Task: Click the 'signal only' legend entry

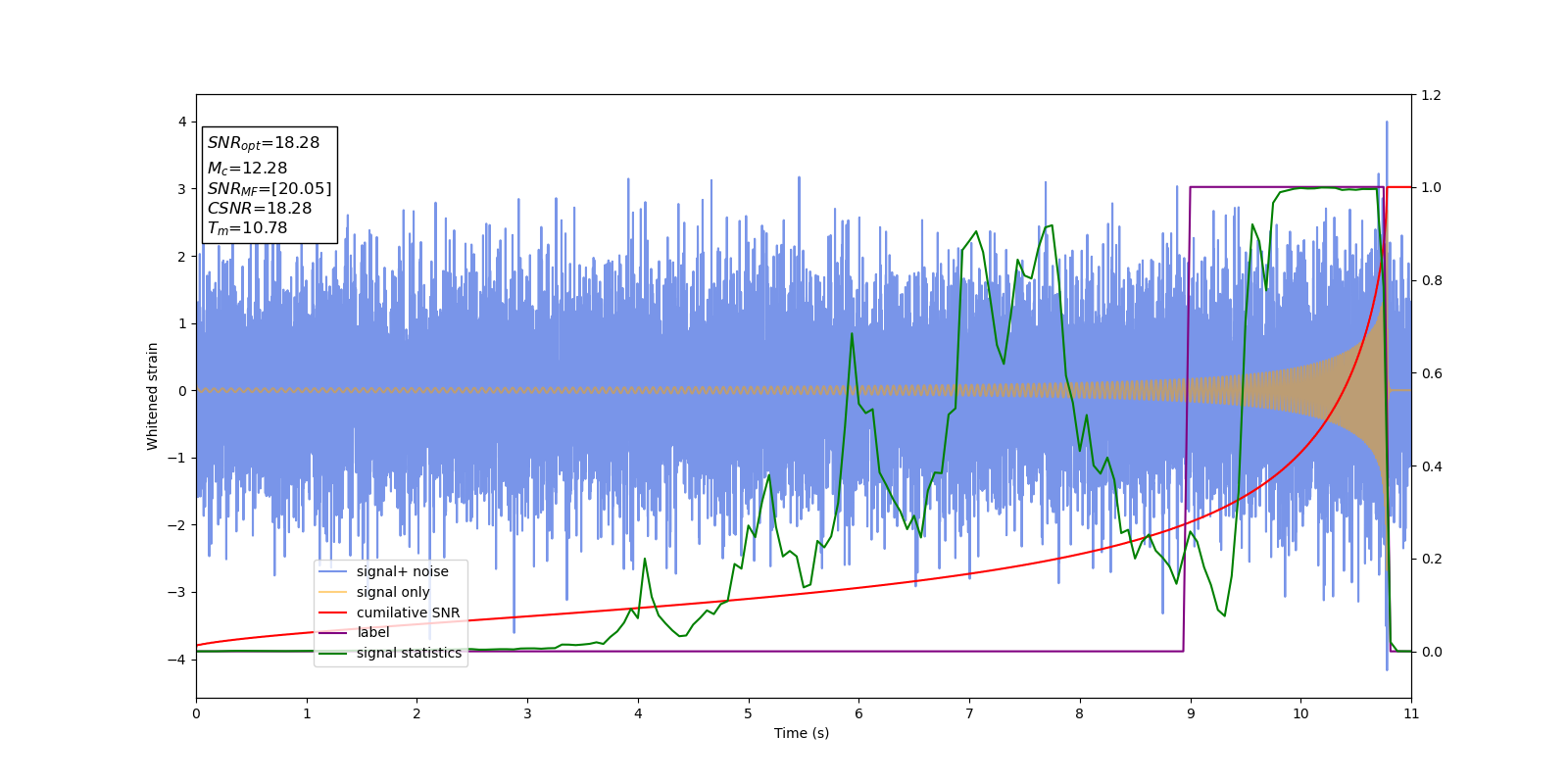Action: (393, 592)
